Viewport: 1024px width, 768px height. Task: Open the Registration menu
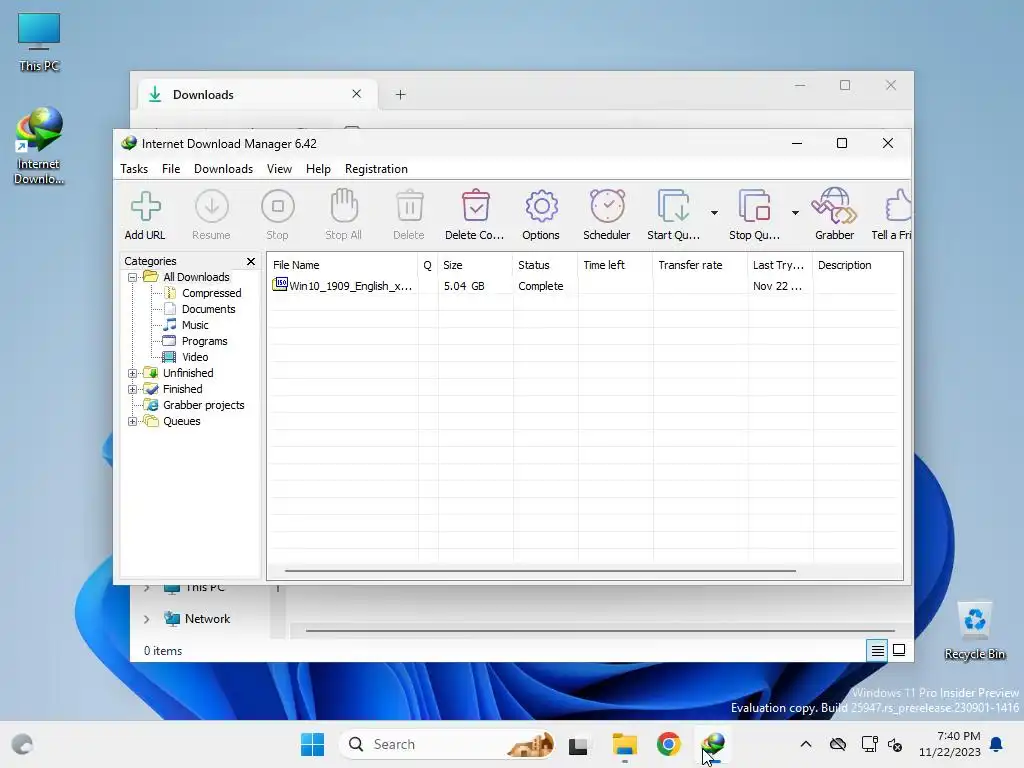point(376,169)
